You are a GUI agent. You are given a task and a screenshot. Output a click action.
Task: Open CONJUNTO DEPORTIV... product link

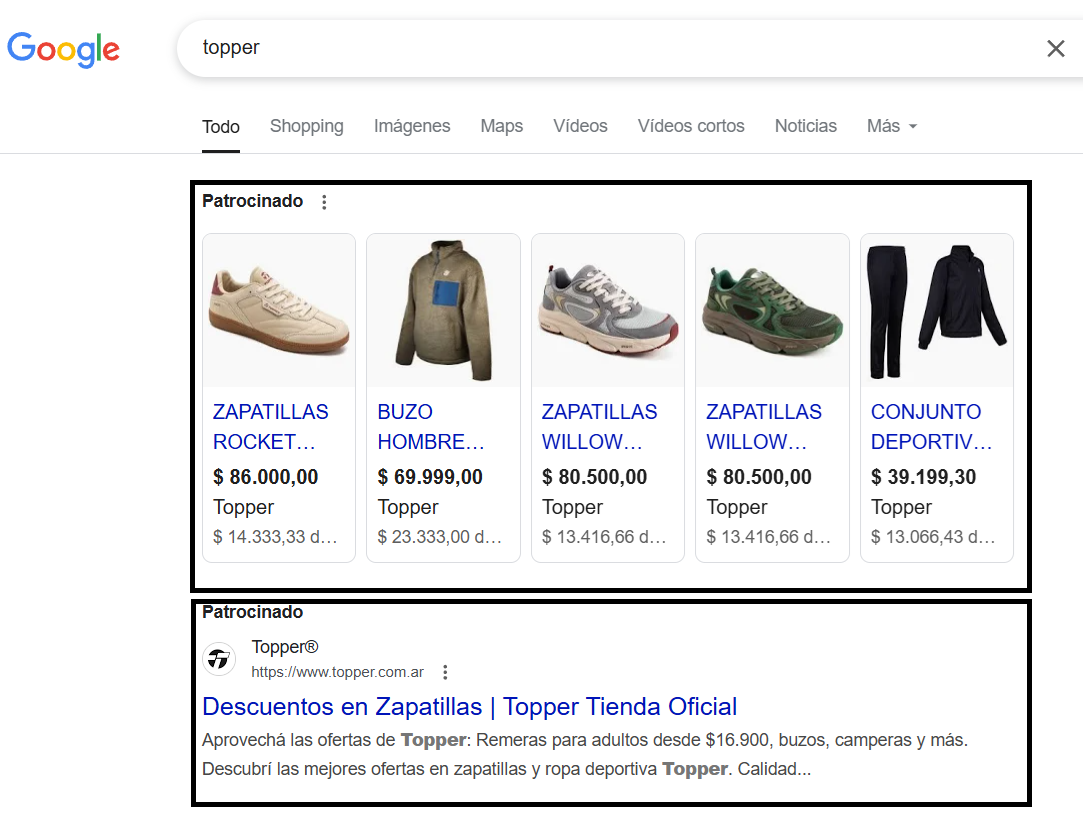[x=931, y=426]
